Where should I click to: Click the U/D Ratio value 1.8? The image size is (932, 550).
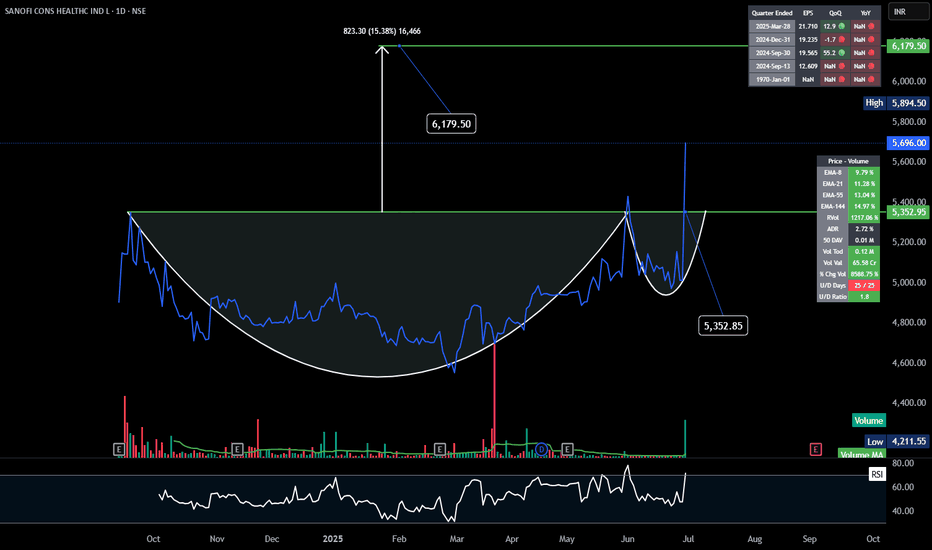864,297
